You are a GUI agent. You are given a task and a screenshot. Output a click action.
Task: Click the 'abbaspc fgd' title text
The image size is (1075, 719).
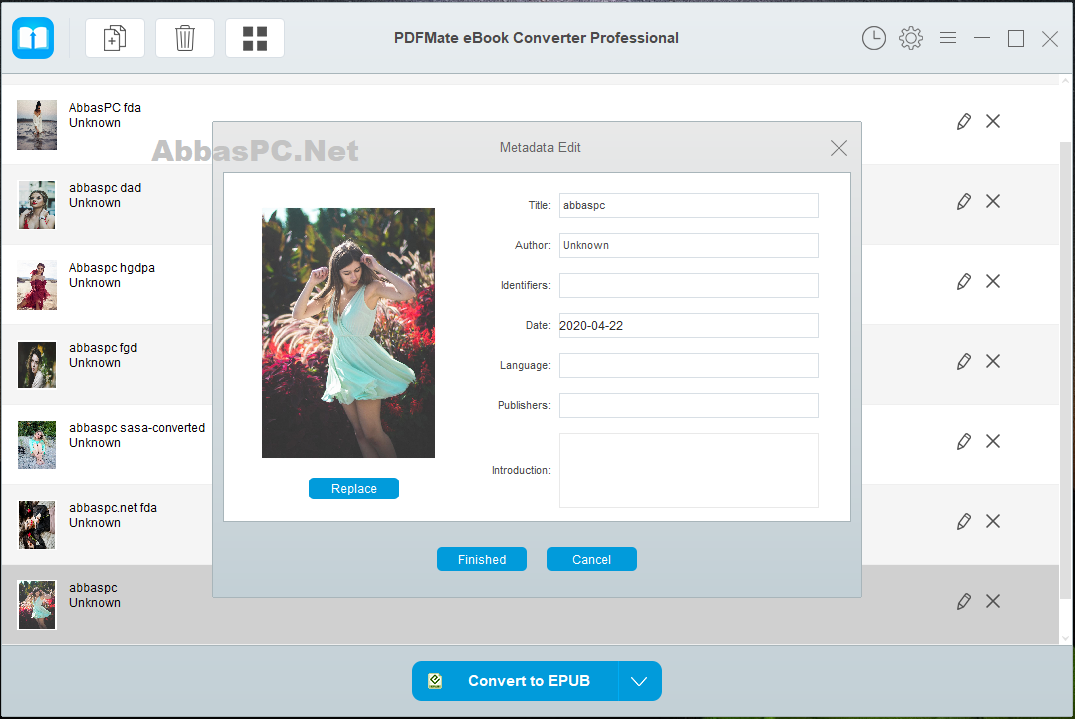103,348
